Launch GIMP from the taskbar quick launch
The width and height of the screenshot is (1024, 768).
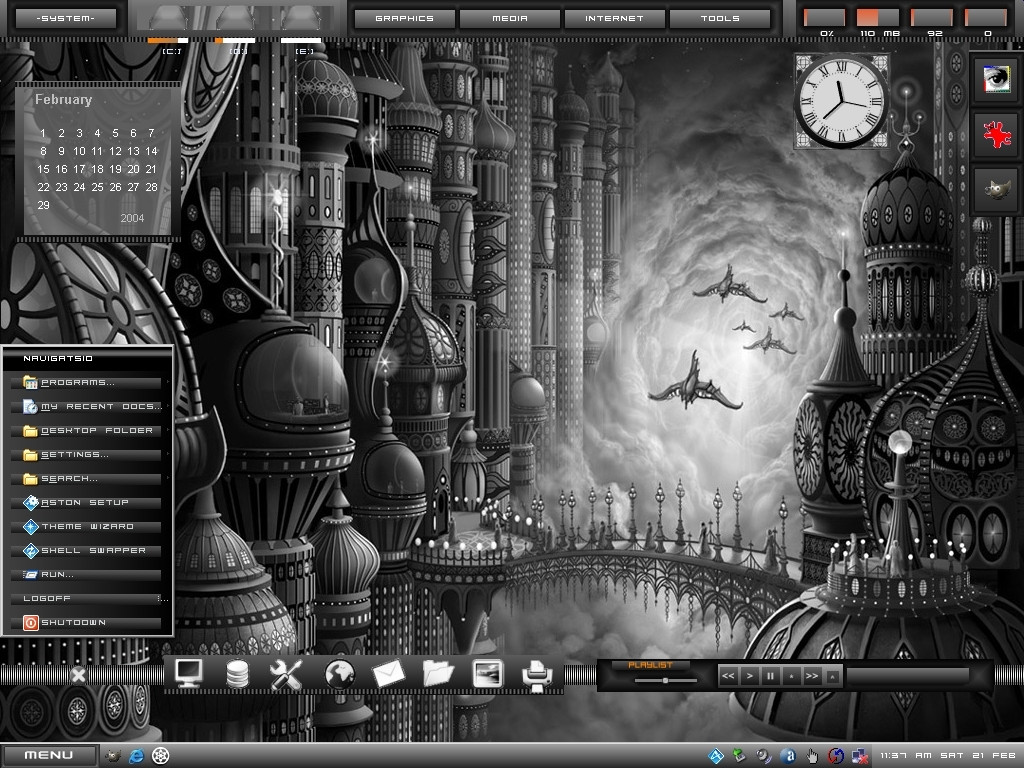pos(113,756)
